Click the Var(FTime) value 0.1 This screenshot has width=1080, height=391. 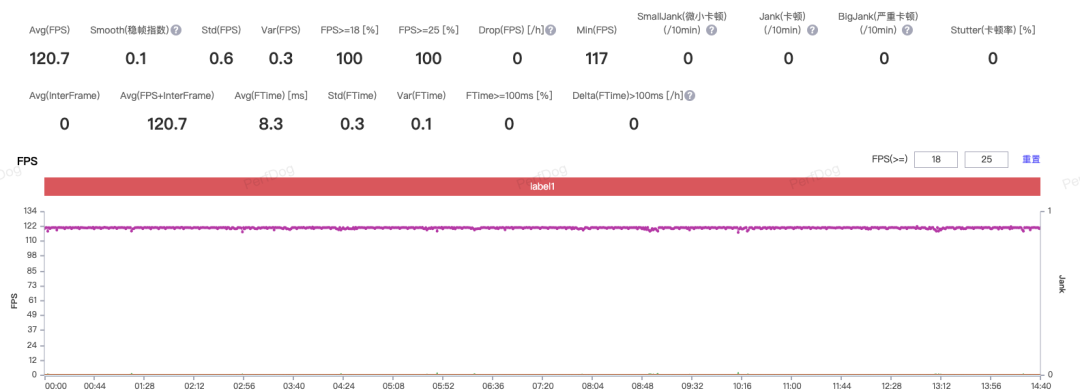(421, 124)
